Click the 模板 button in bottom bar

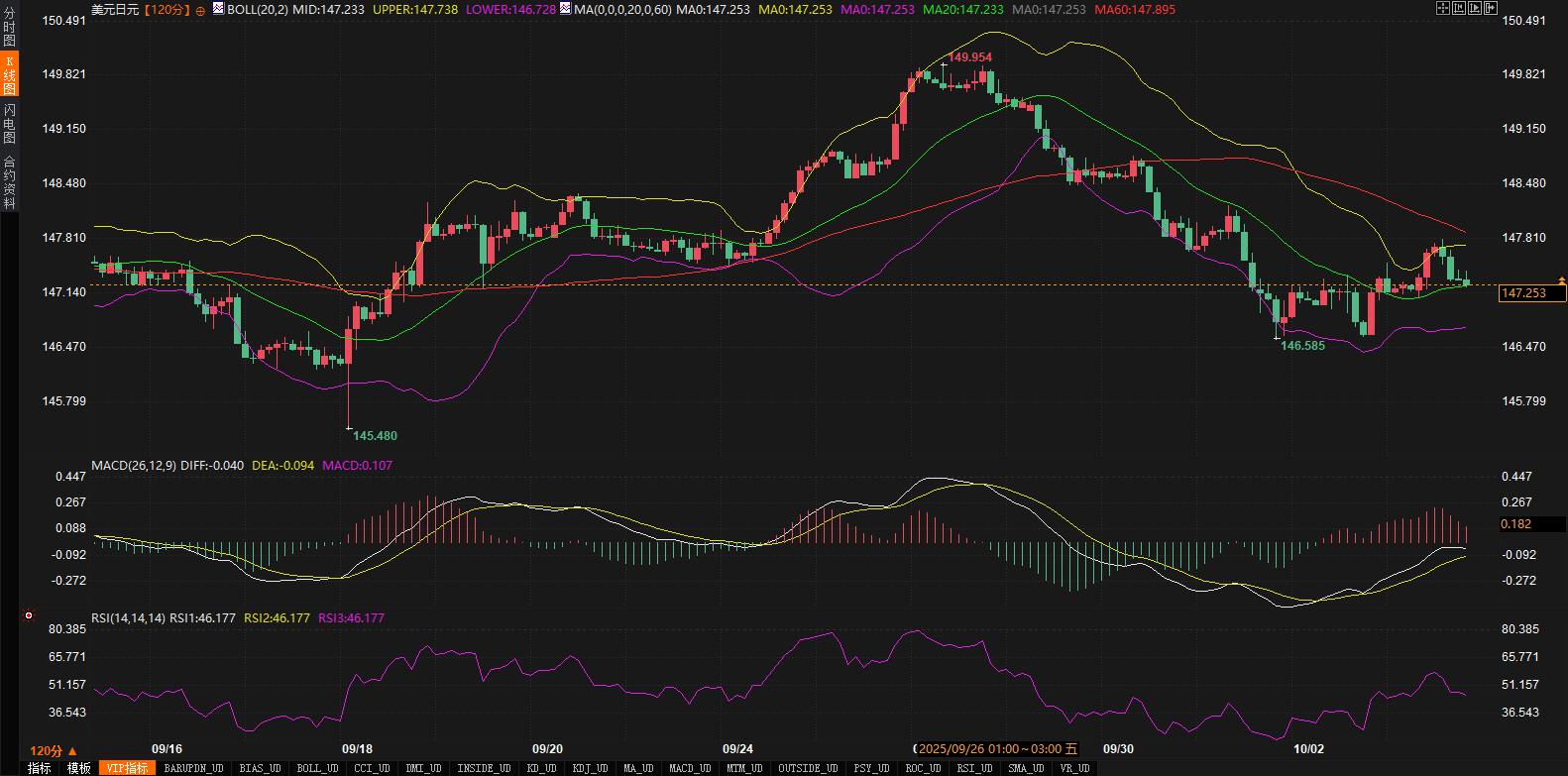pyautogui.click(x=79, y=768)
